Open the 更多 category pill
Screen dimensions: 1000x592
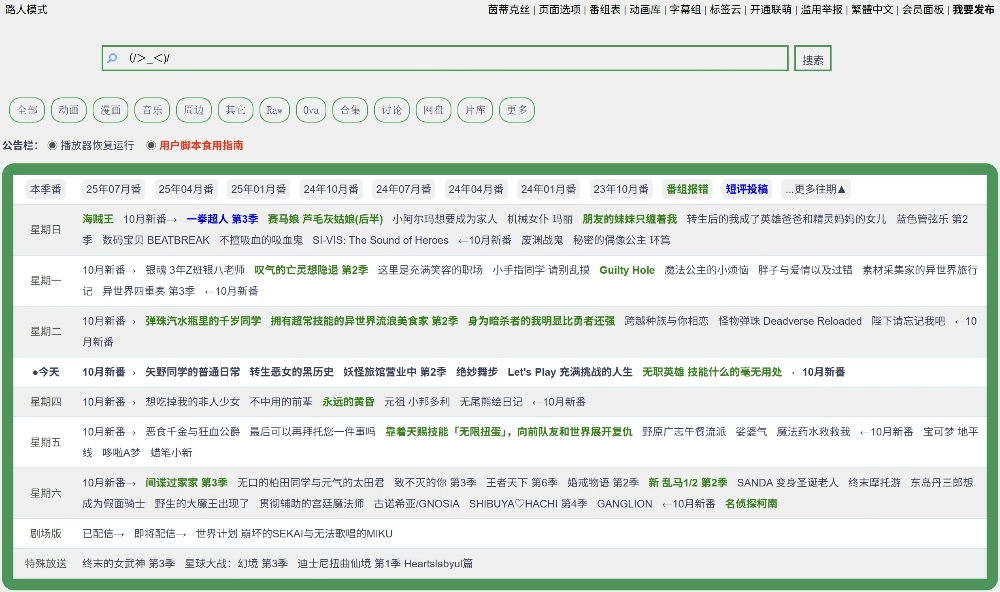(x=517, y=110)
